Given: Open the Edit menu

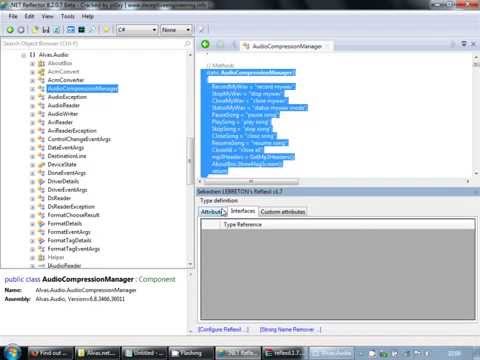Looking at the screenshot, I should click(x=29, y=16).
